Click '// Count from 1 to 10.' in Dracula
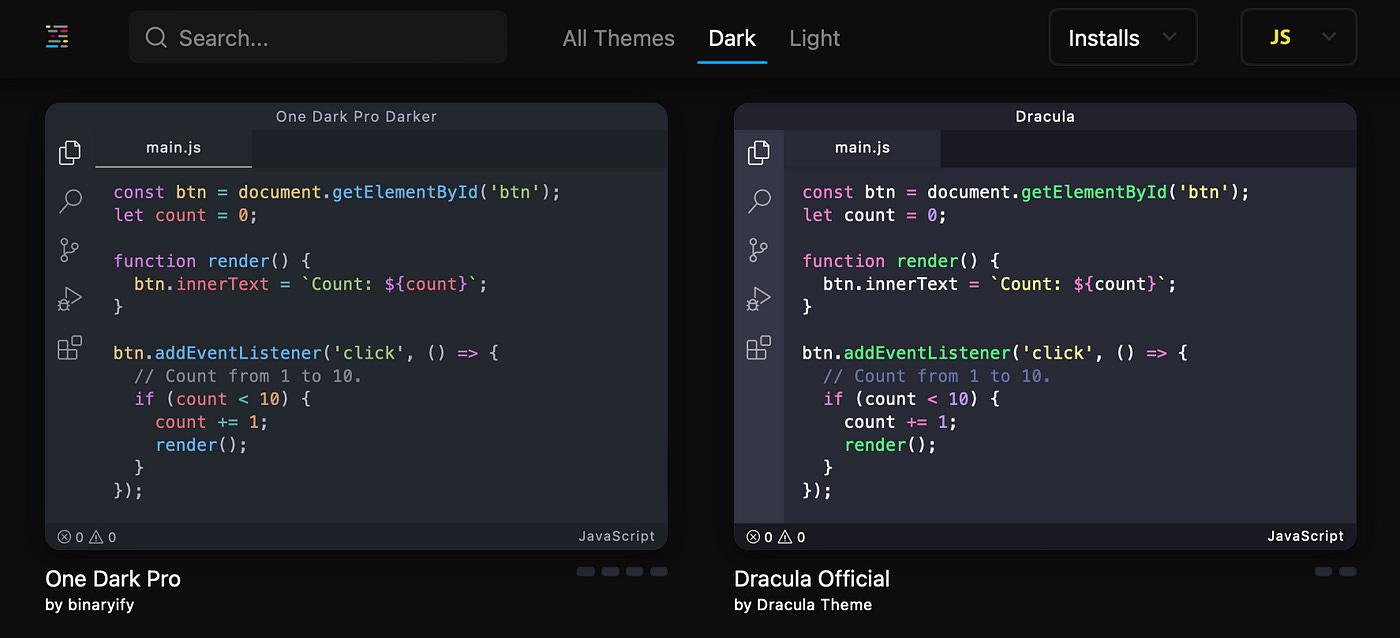The width and height of the screenshot is (1400, 638). click(x=937, y=376)
